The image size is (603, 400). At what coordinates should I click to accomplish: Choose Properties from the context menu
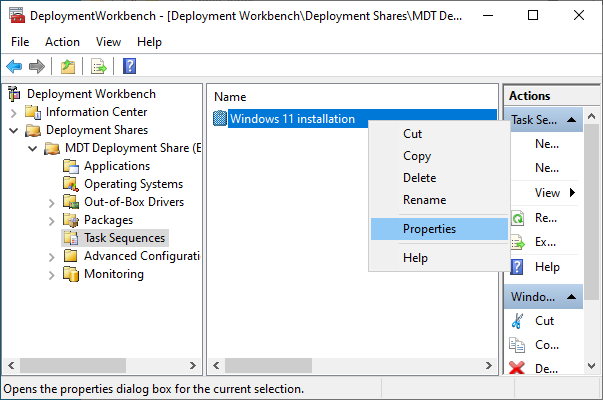[x=439, y=229]
